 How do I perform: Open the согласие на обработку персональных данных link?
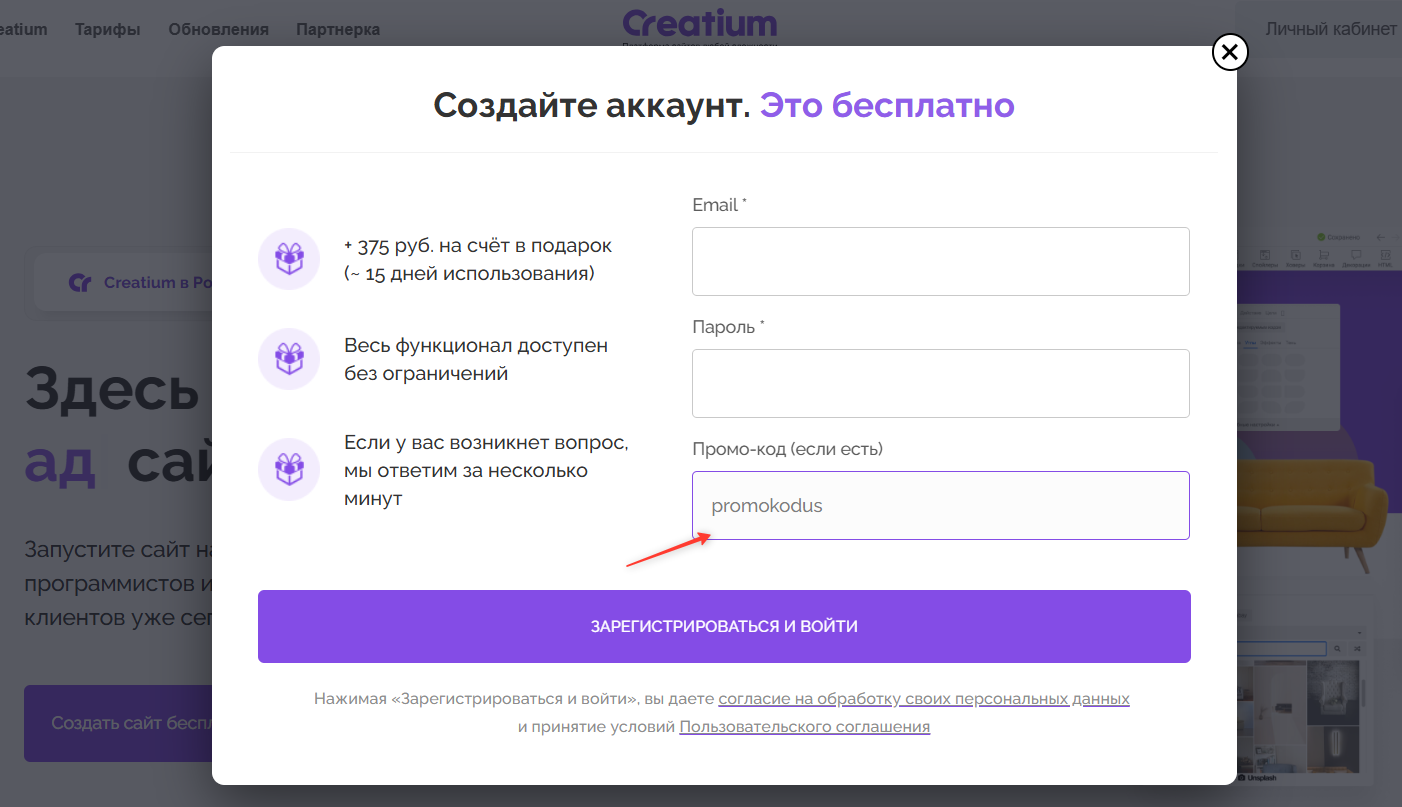click(x=924, y=698)
